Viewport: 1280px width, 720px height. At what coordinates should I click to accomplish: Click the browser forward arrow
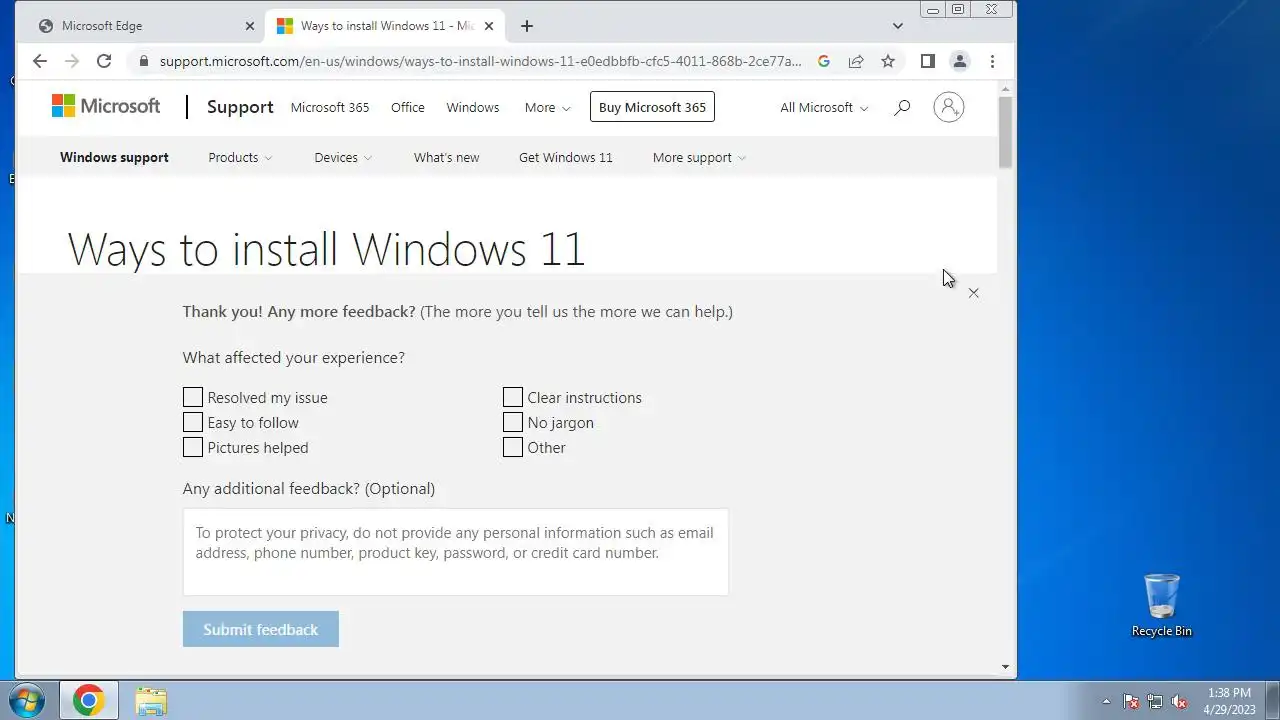point(72,61)
